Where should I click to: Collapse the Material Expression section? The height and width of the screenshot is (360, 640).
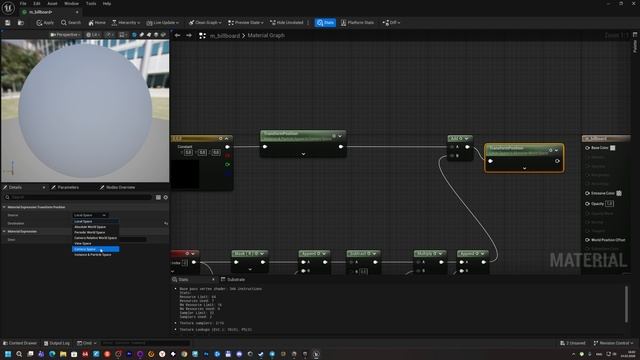pos(4,231)
